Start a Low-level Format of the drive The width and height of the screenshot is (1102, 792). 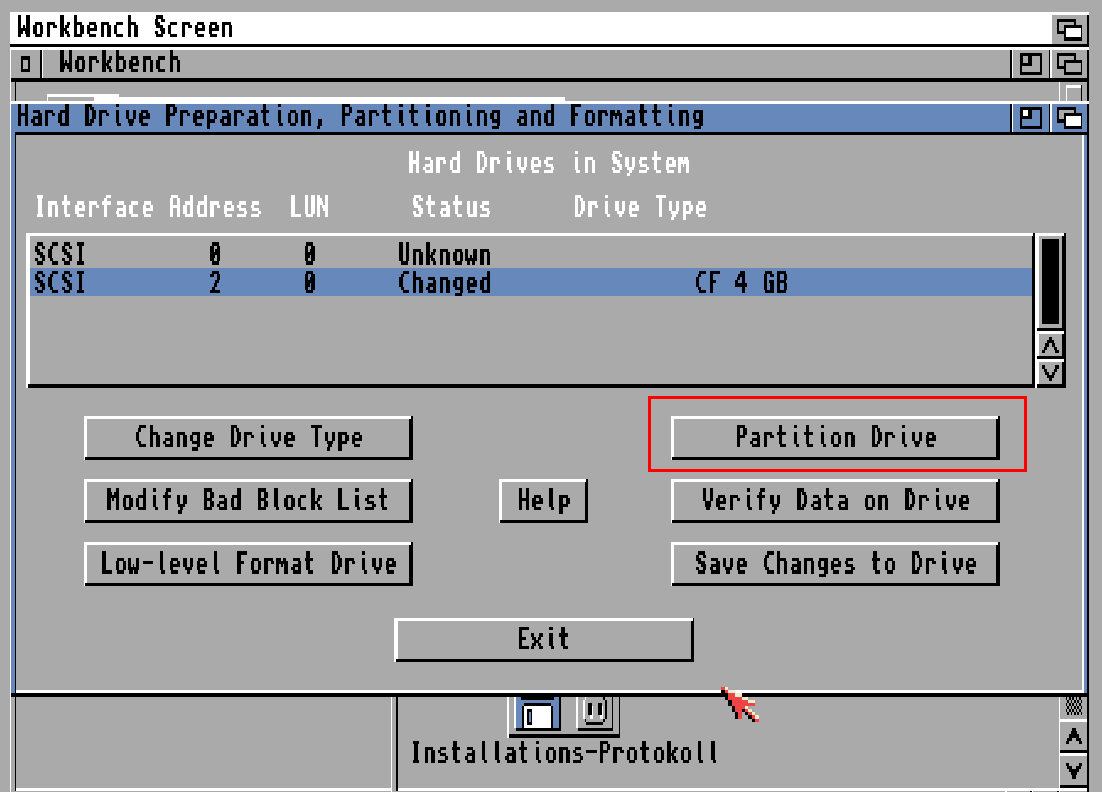point(248,563)
